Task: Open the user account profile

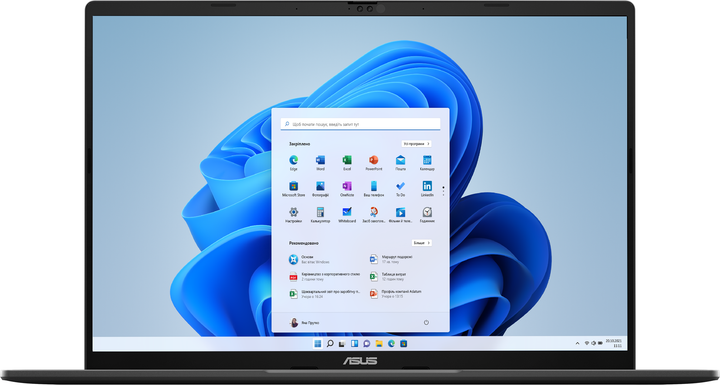Action: pyautogui.click(x=304, y=323)
